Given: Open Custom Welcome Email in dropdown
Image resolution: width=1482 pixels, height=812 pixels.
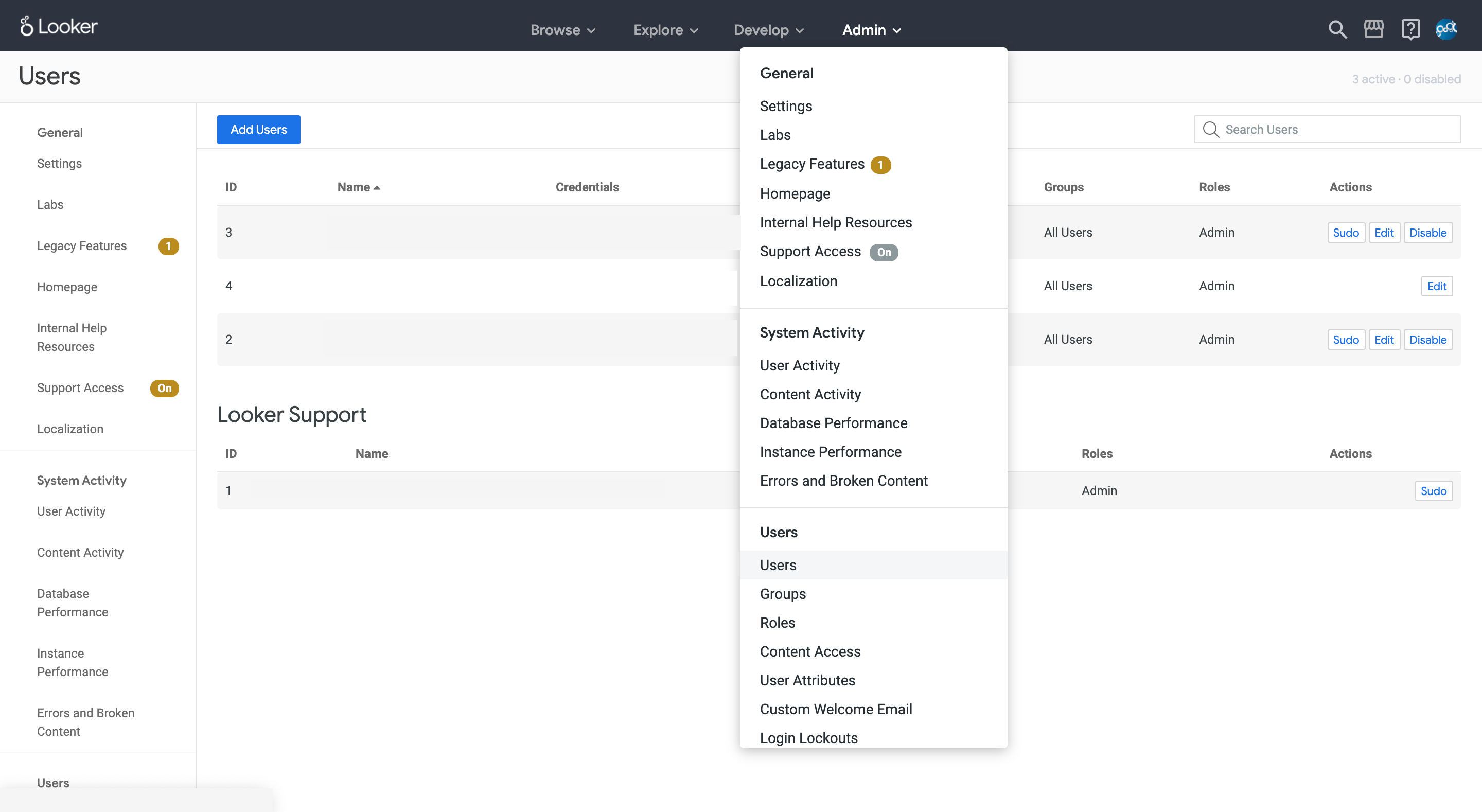Looking at the screenshot, I should tap(835, 710).
